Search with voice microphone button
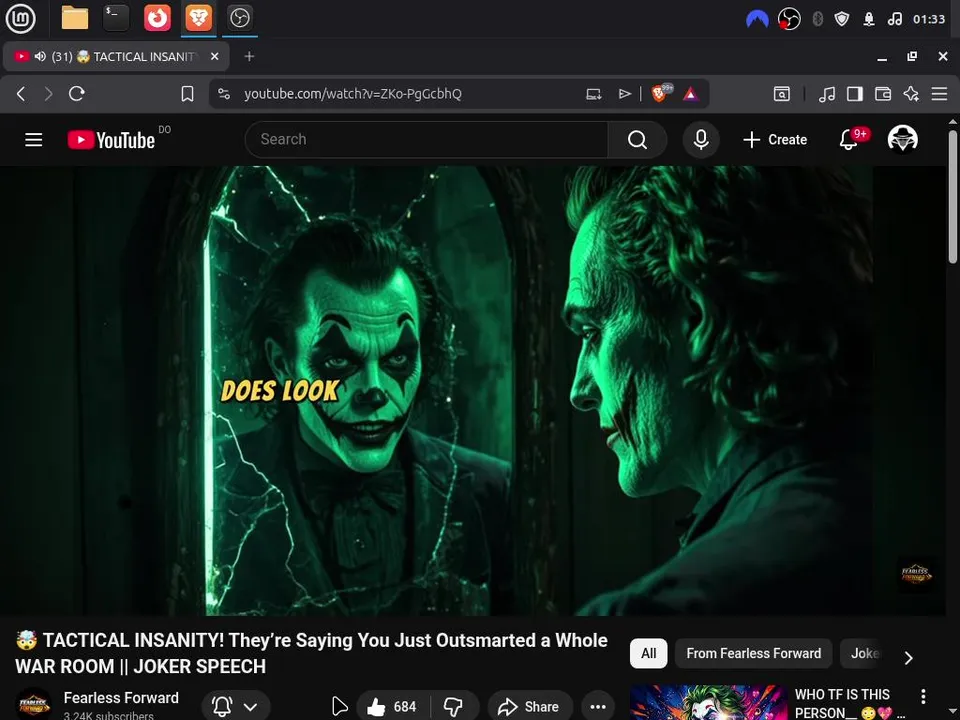Screen dimensions: 960x720 coord(701,140)
